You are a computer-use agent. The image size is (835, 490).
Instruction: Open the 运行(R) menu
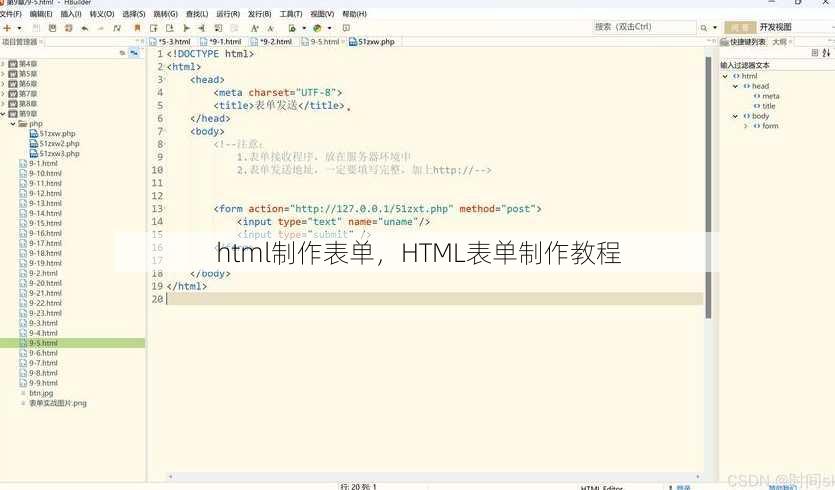[228, 14]
